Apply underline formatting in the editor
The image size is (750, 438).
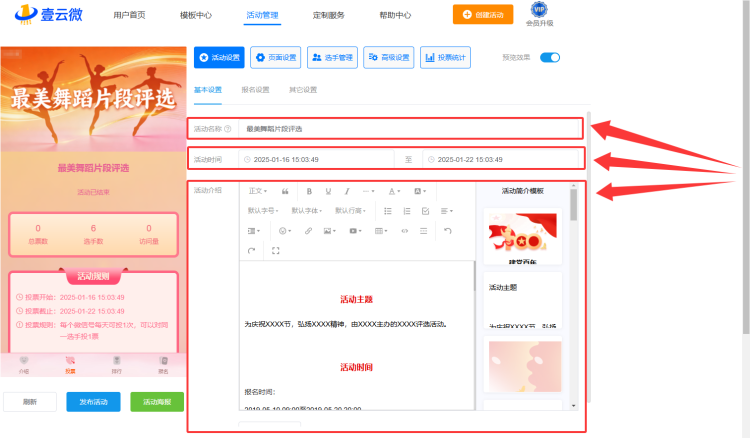click(x=328, y=191)
